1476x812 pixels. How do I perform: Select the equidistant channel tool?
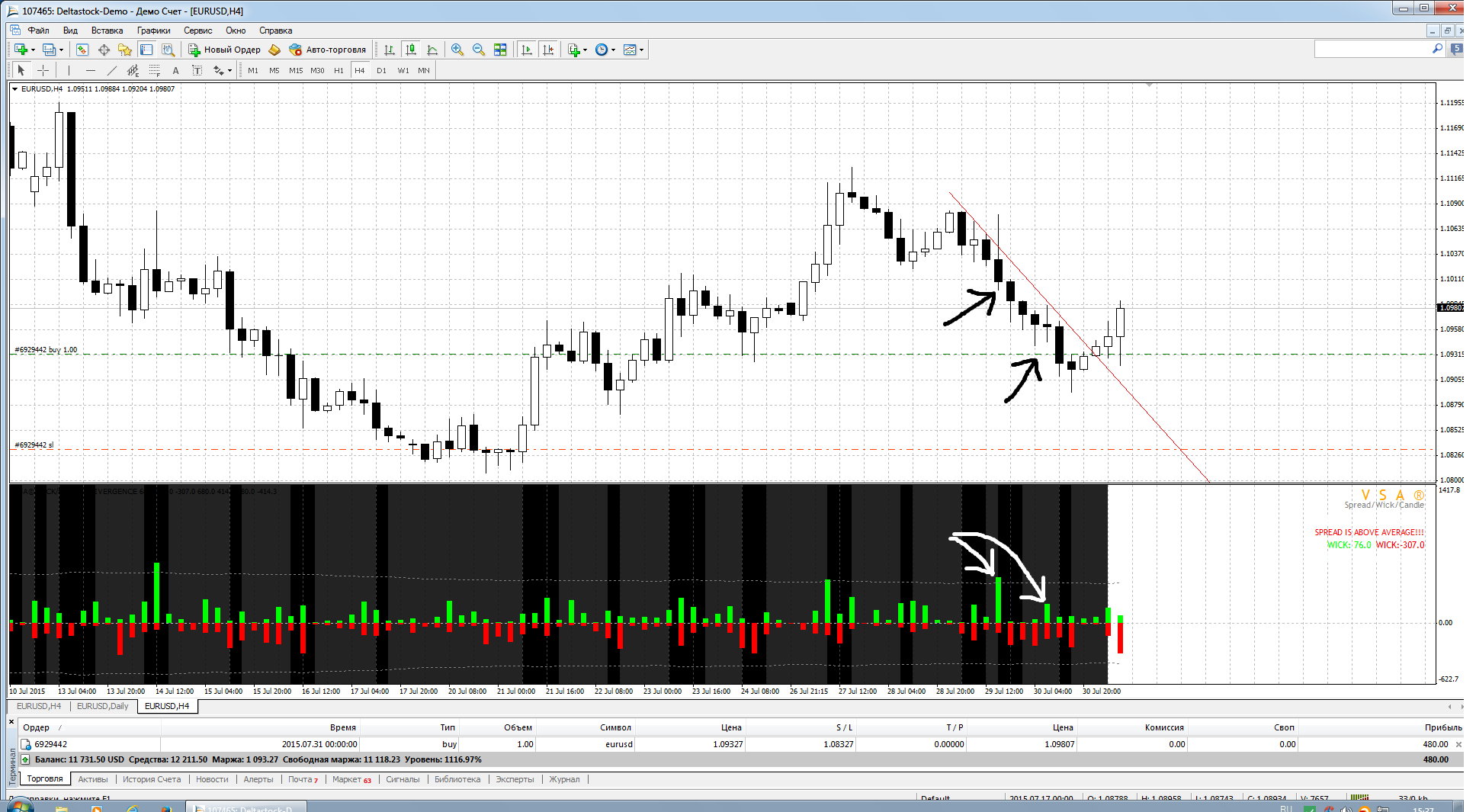click(133, 70)
